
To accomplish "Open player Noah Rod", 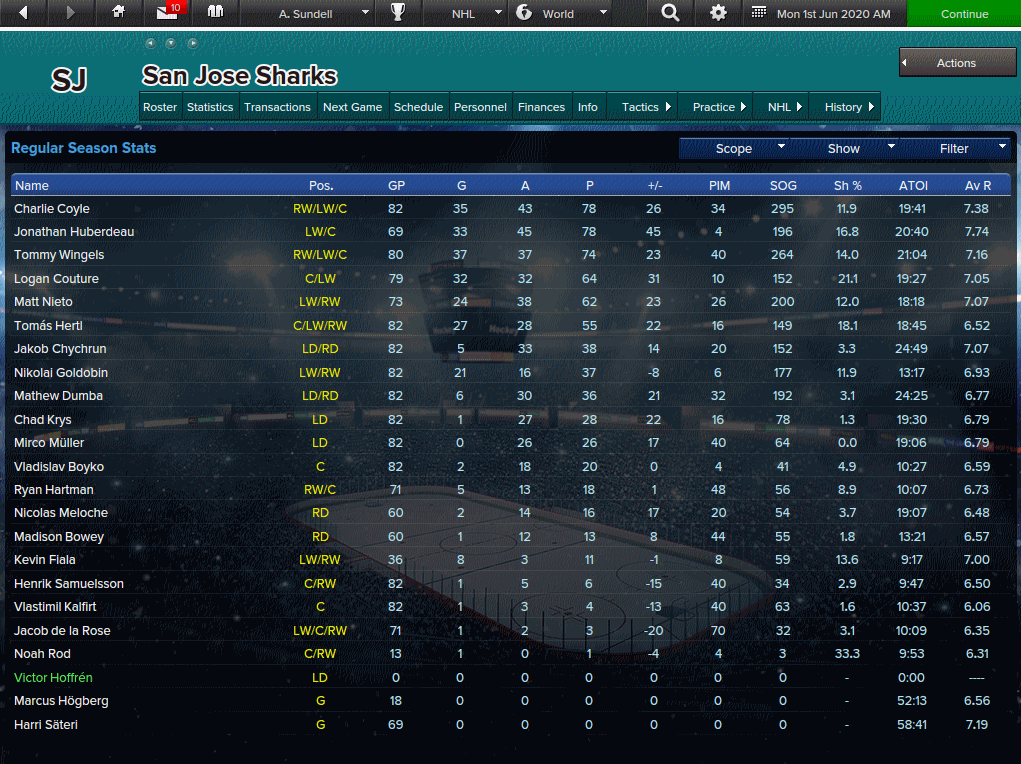I will tap(42, 653).
